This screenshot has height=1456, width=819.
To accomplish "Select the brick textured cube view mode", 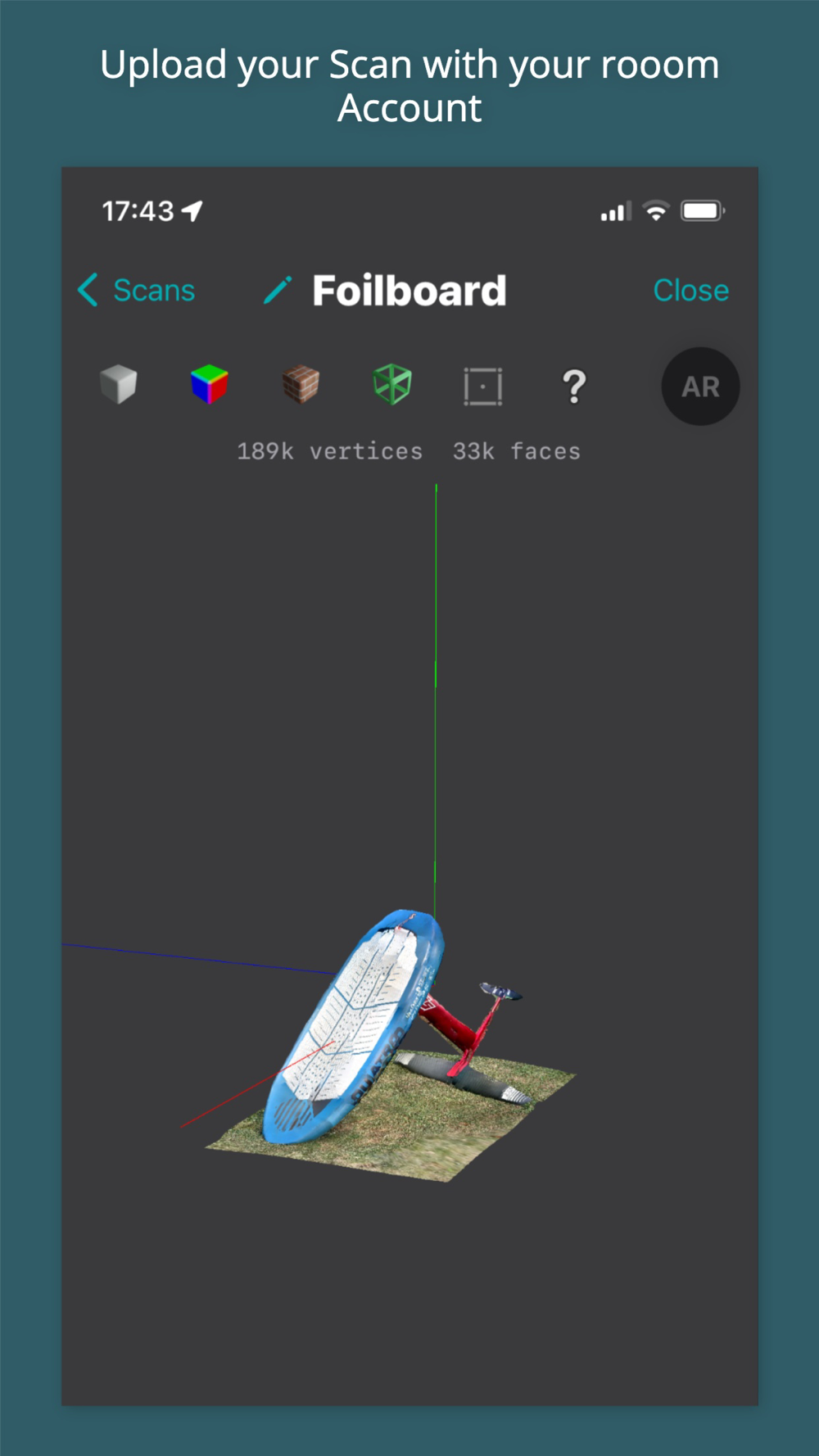I will [301, 385].
